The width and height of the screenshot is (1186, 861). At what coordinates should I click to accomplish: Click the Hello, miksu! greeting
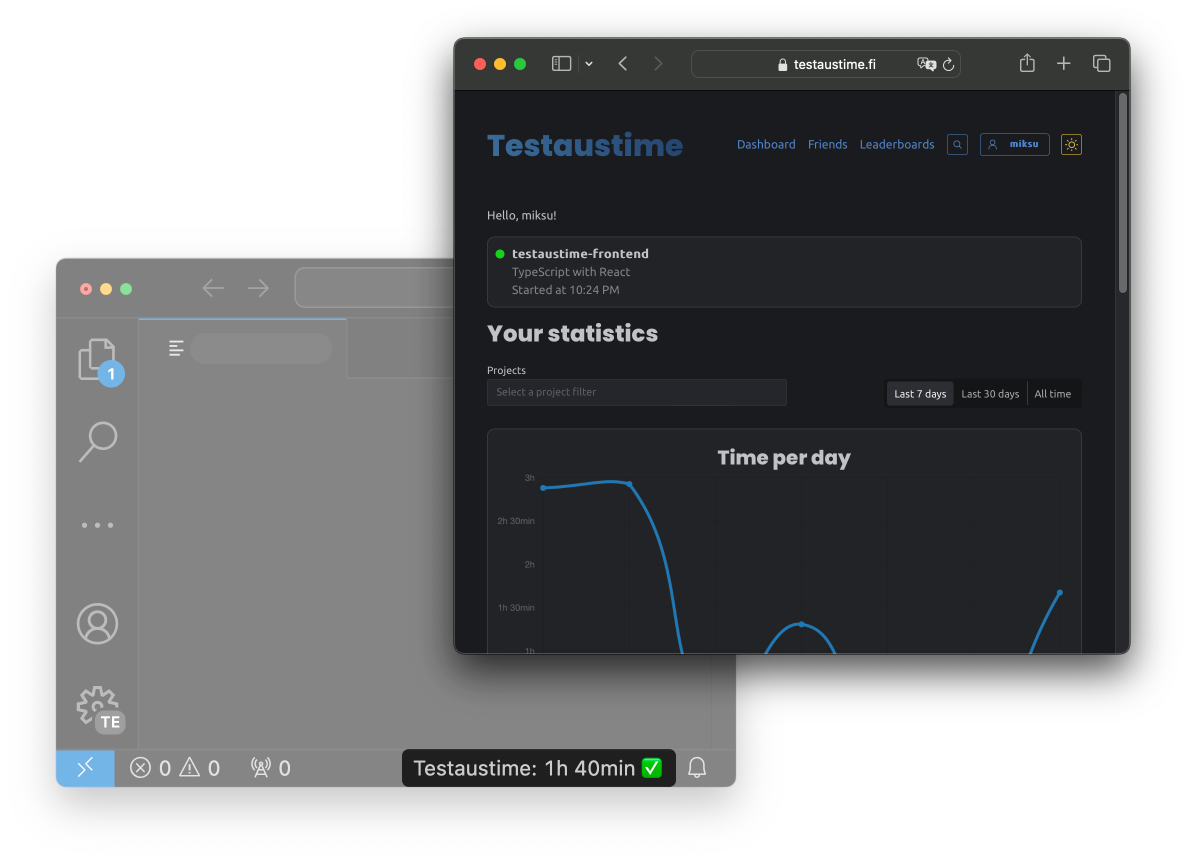522,216
